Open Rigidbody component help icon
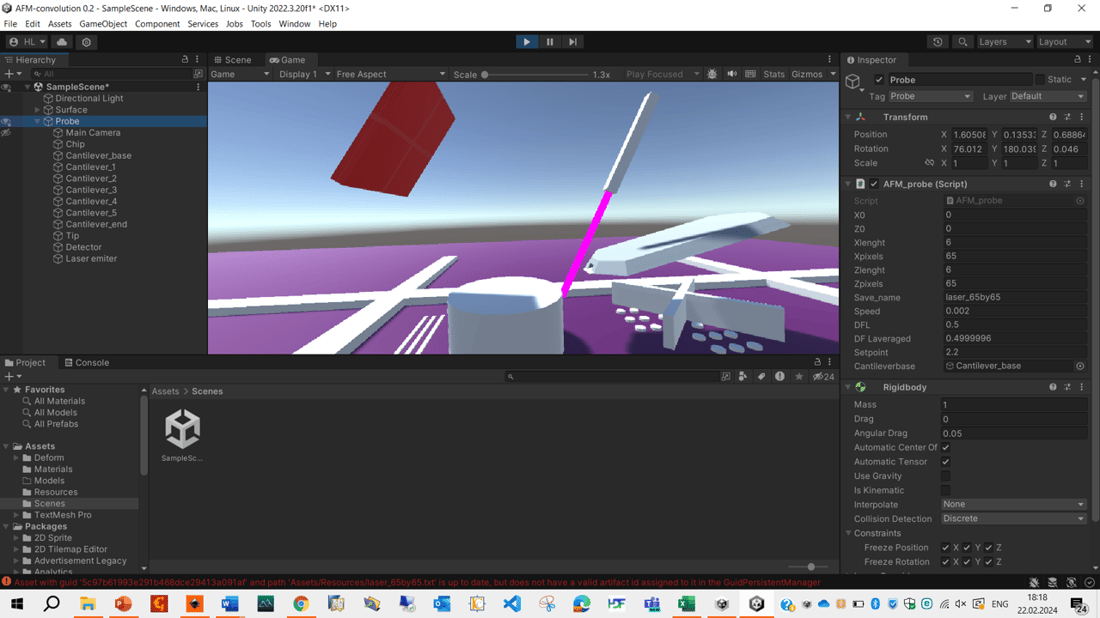The height and width of the screenshot is (618, 1100). point(1053,387)
